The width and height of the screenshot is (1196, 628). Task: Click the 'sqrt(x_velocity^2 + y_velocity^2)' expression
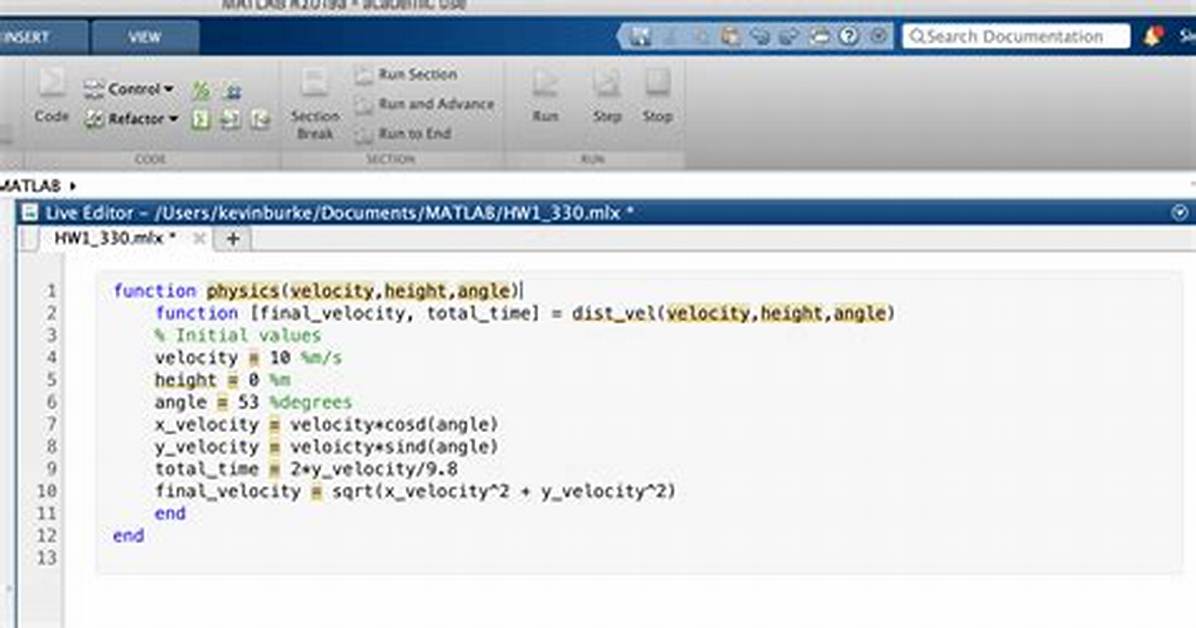coord(503,491)
